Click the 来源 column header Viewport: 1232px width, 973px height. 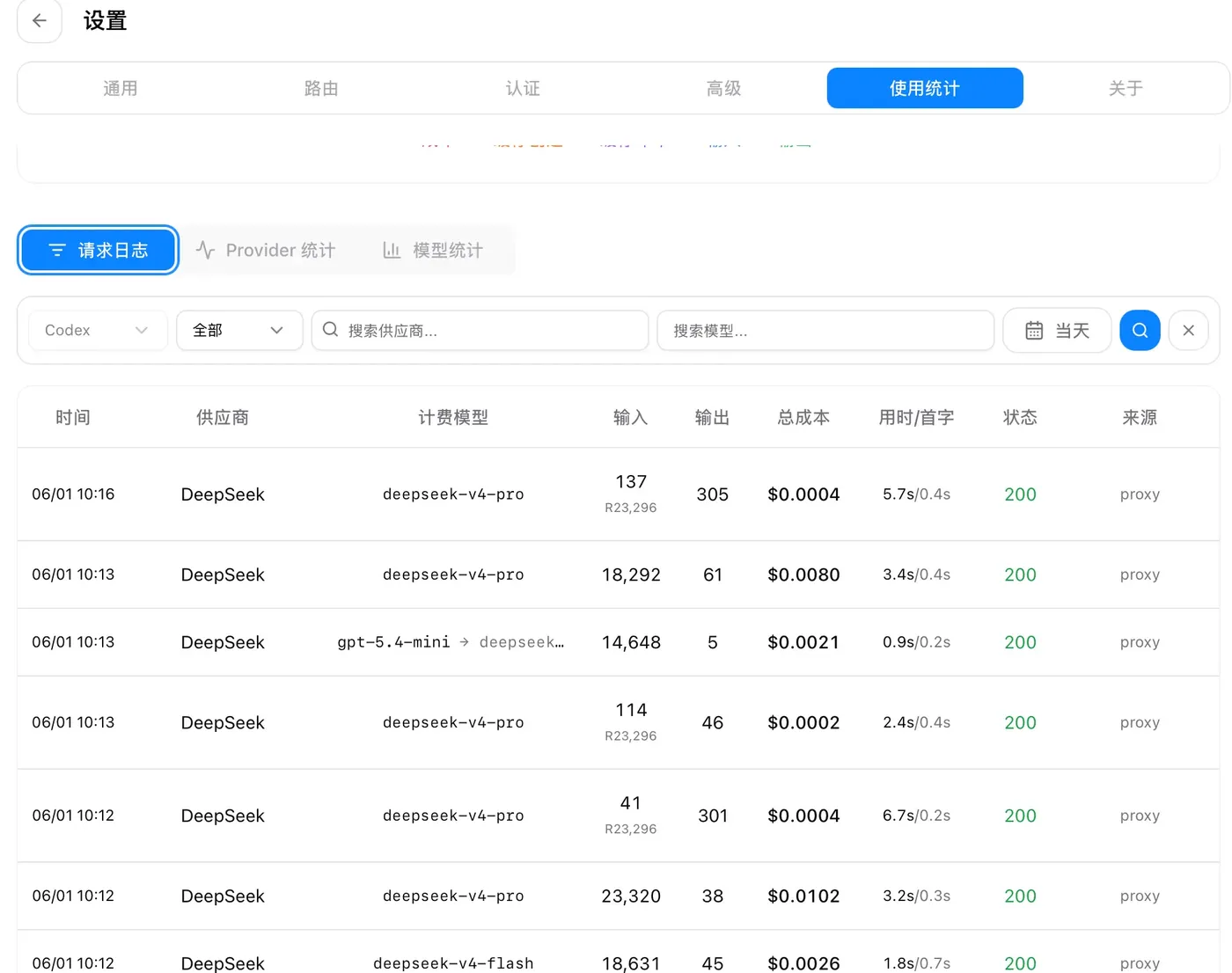[x=1140, y=418]
